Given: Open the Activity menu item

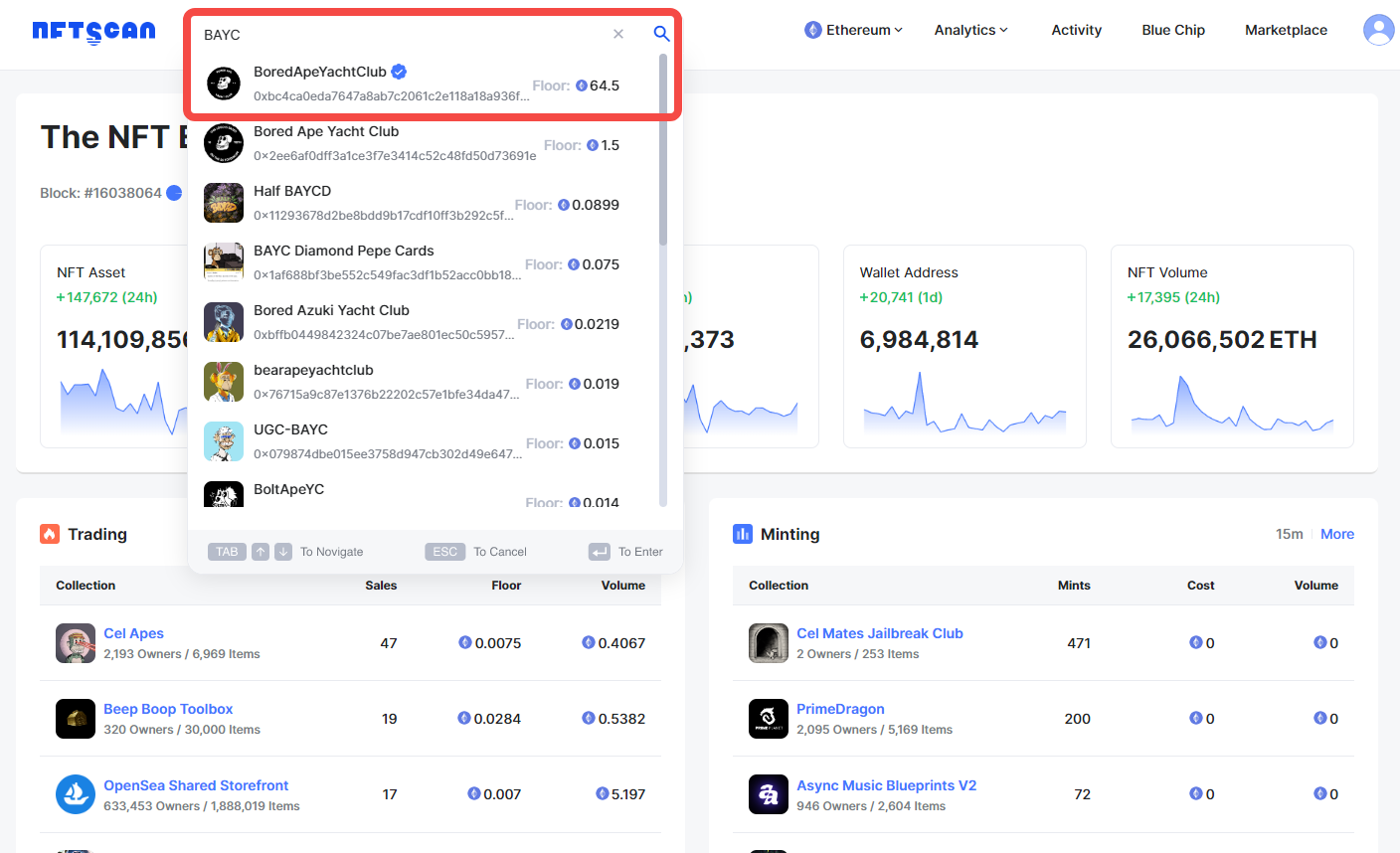Looking at the screenshot, I should tap(1076, 30).
